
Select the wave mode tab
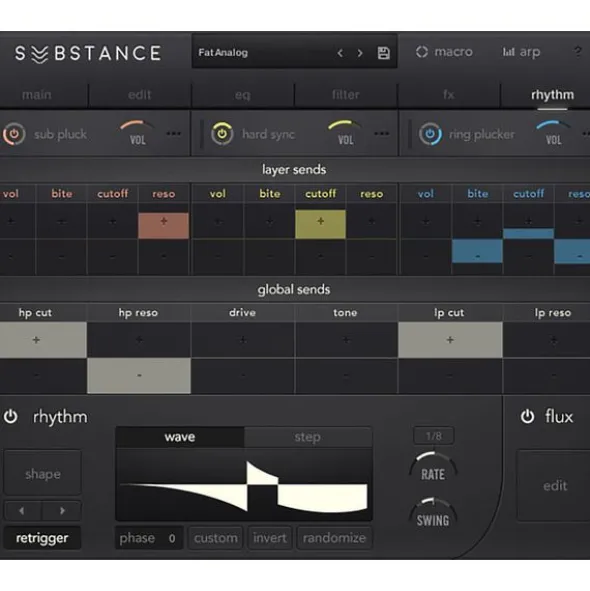click(x=180, y=437)
